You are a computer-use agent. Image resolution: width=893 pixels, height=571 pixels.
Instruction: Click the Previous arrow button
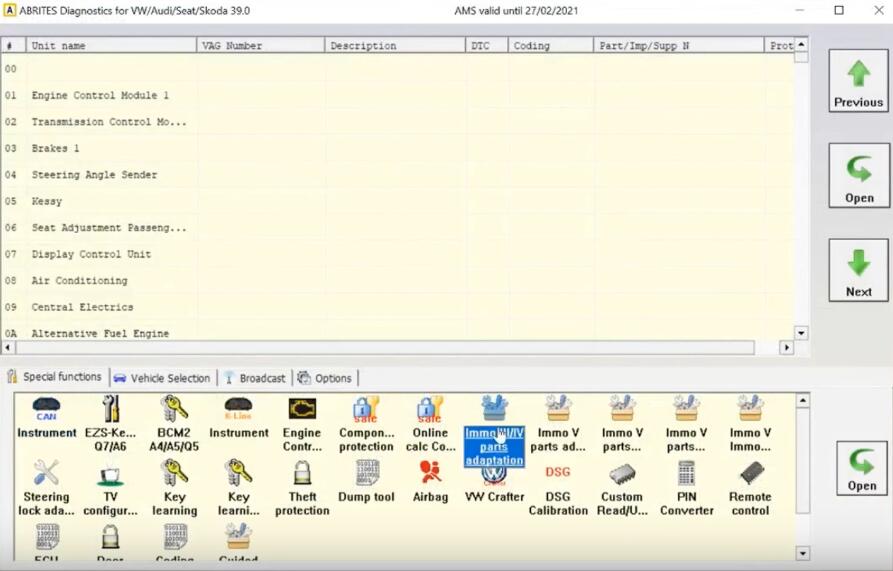(858, 80)
